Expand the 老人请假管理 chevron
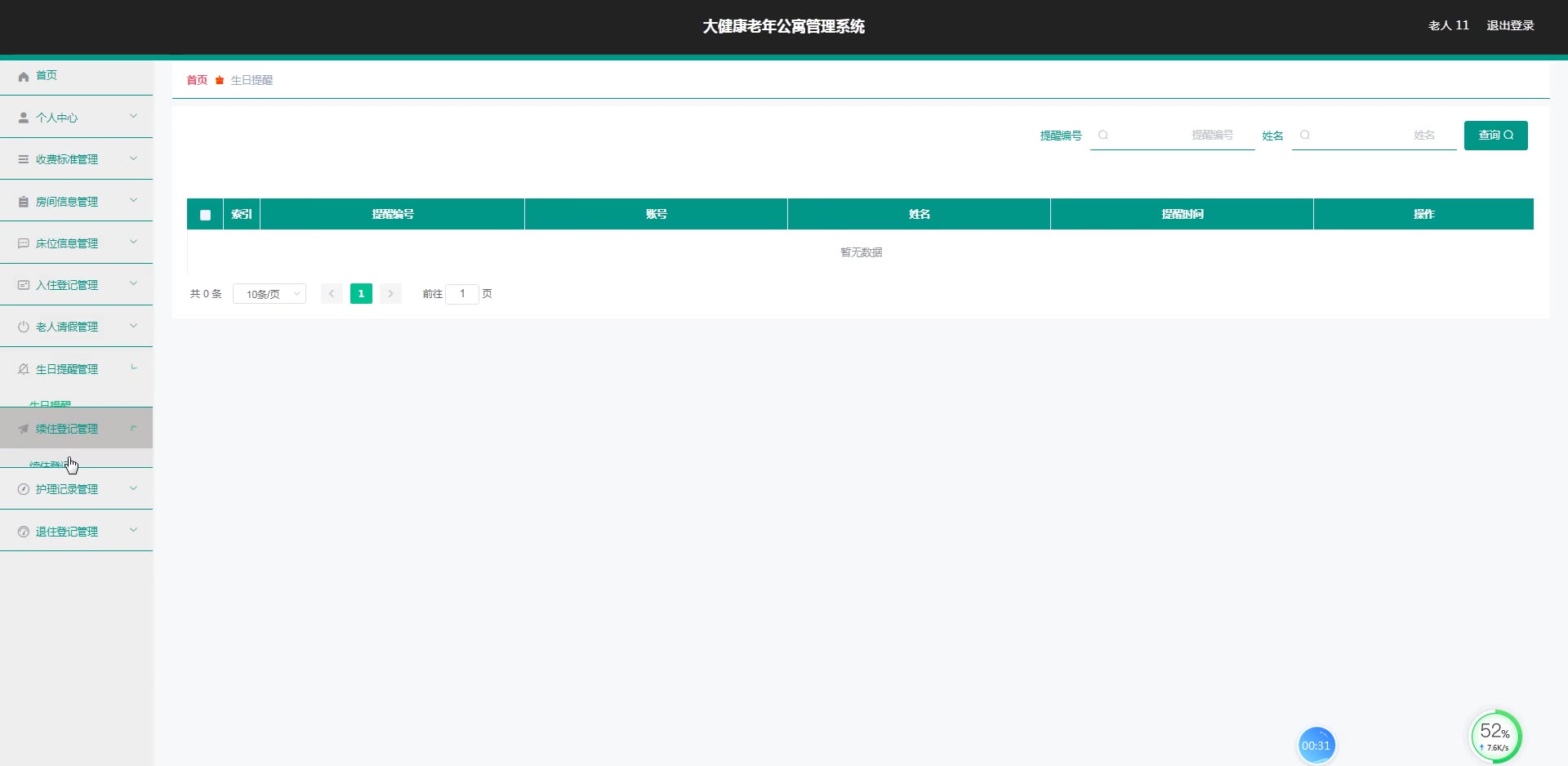 click(x=134, y=326)
